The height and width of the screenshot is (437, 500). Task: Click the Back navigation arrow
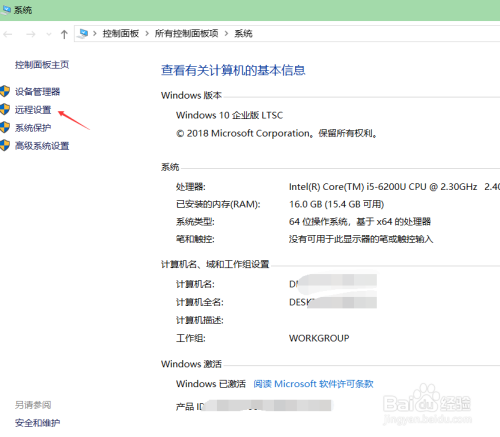[7, 34]
